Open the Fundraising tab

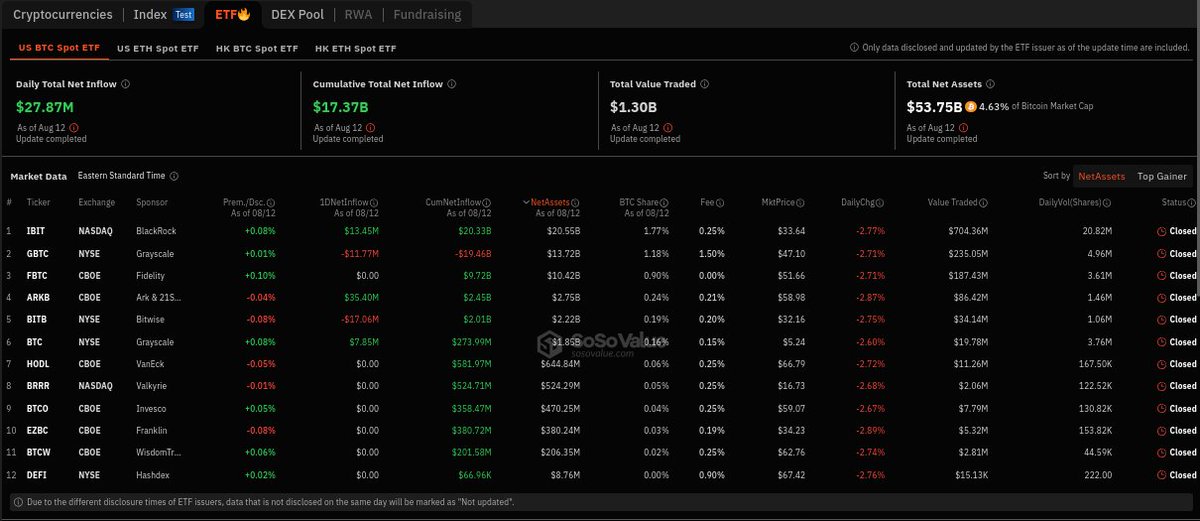(427, 14)
